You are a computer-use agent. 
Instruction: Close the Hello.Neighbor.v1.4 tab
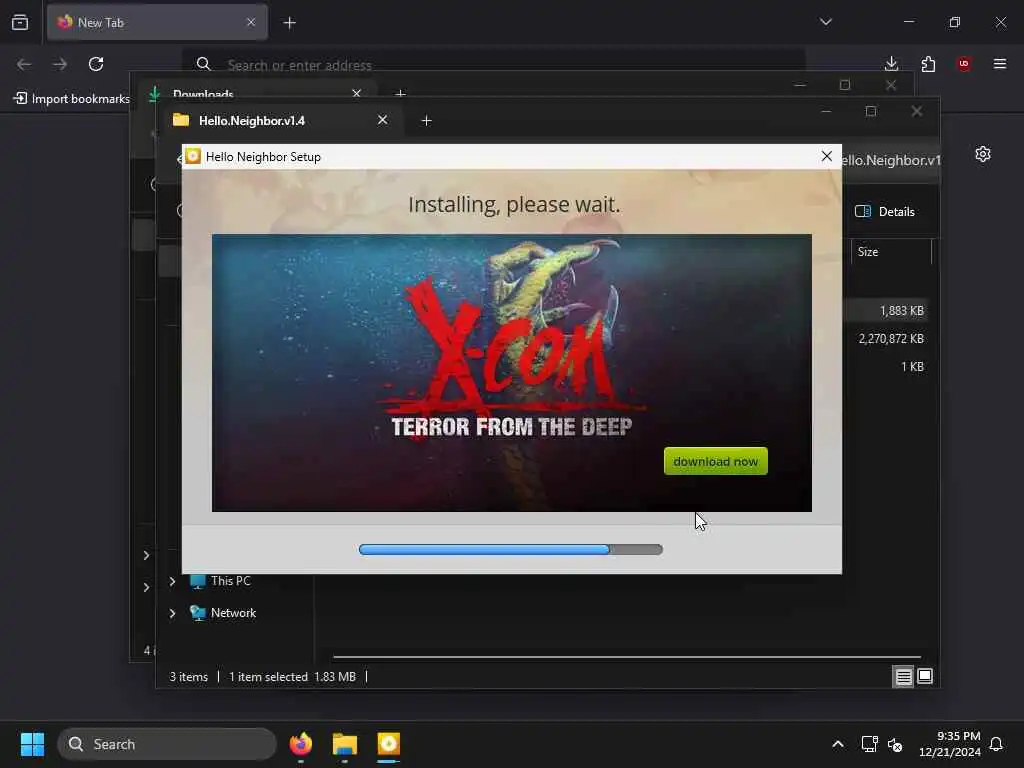[382, 120]
